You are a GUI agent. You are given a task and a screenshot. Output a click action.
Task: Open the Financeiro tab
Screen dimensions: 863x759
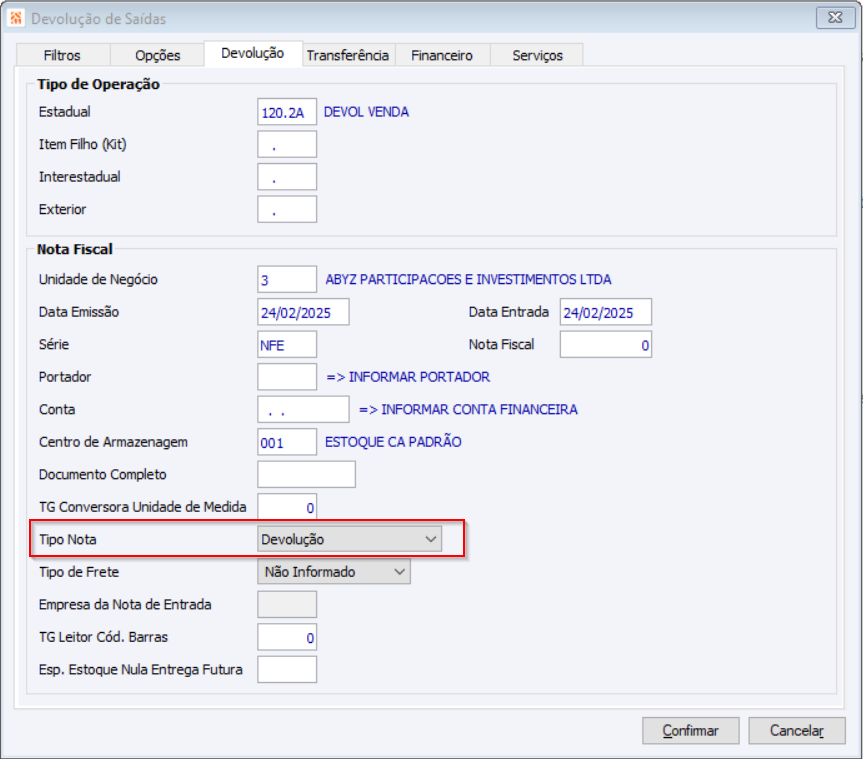coord(442,55)
